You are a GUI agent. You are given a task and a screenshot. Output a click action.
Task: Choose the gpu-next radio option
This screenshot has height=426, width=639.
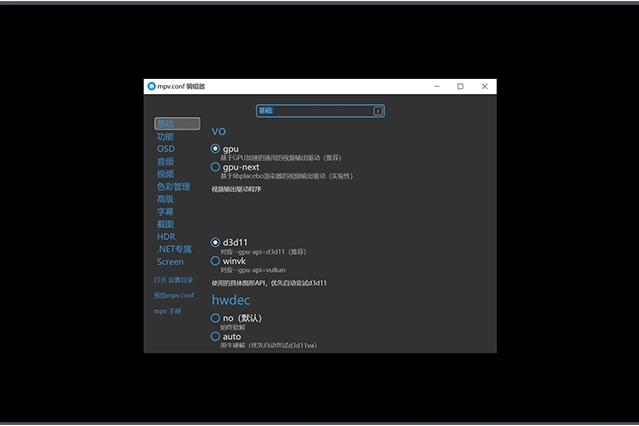[215, 167]
